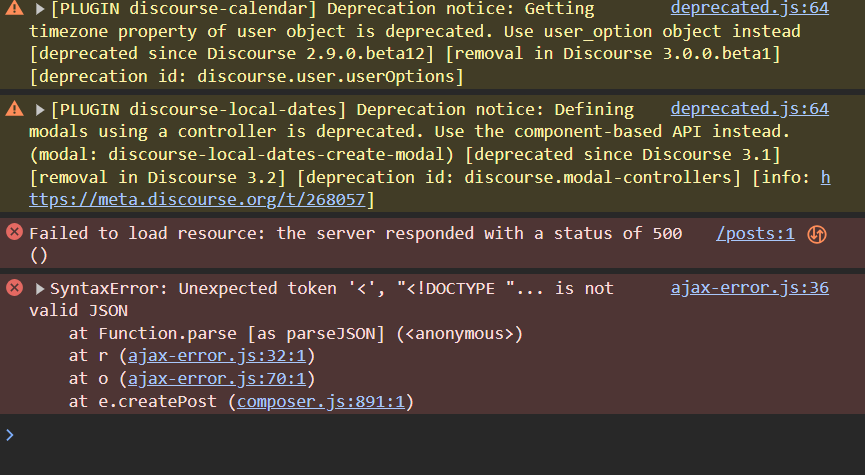Open deprecated.js:64 link in local-dates warning
Screen dimensions: 865x475
pyautogui.click(x=750, y=109)
